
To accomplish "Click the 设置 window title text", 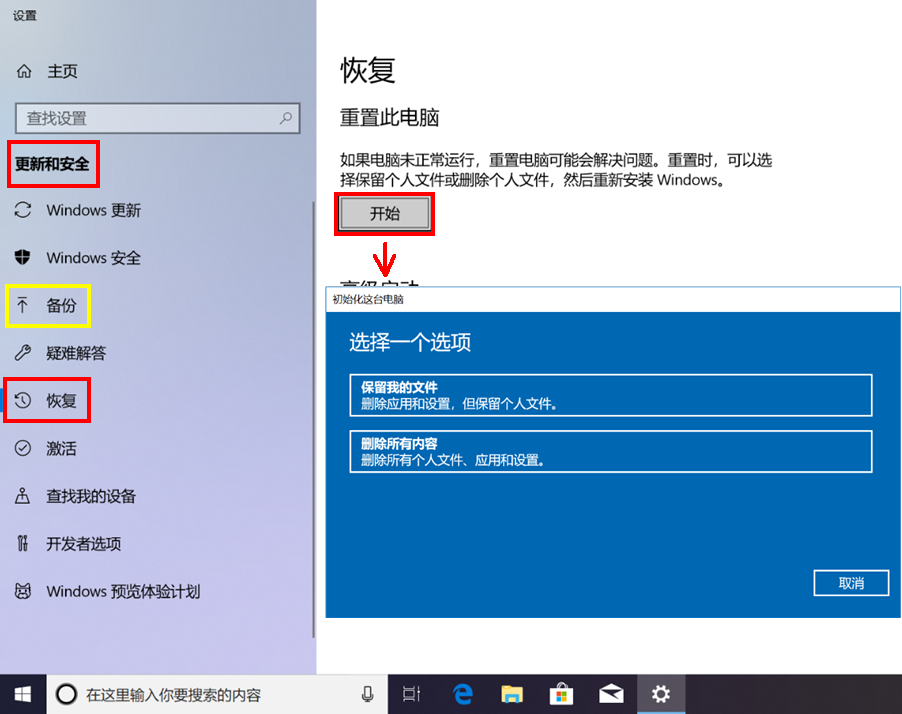I will [25, 16].
